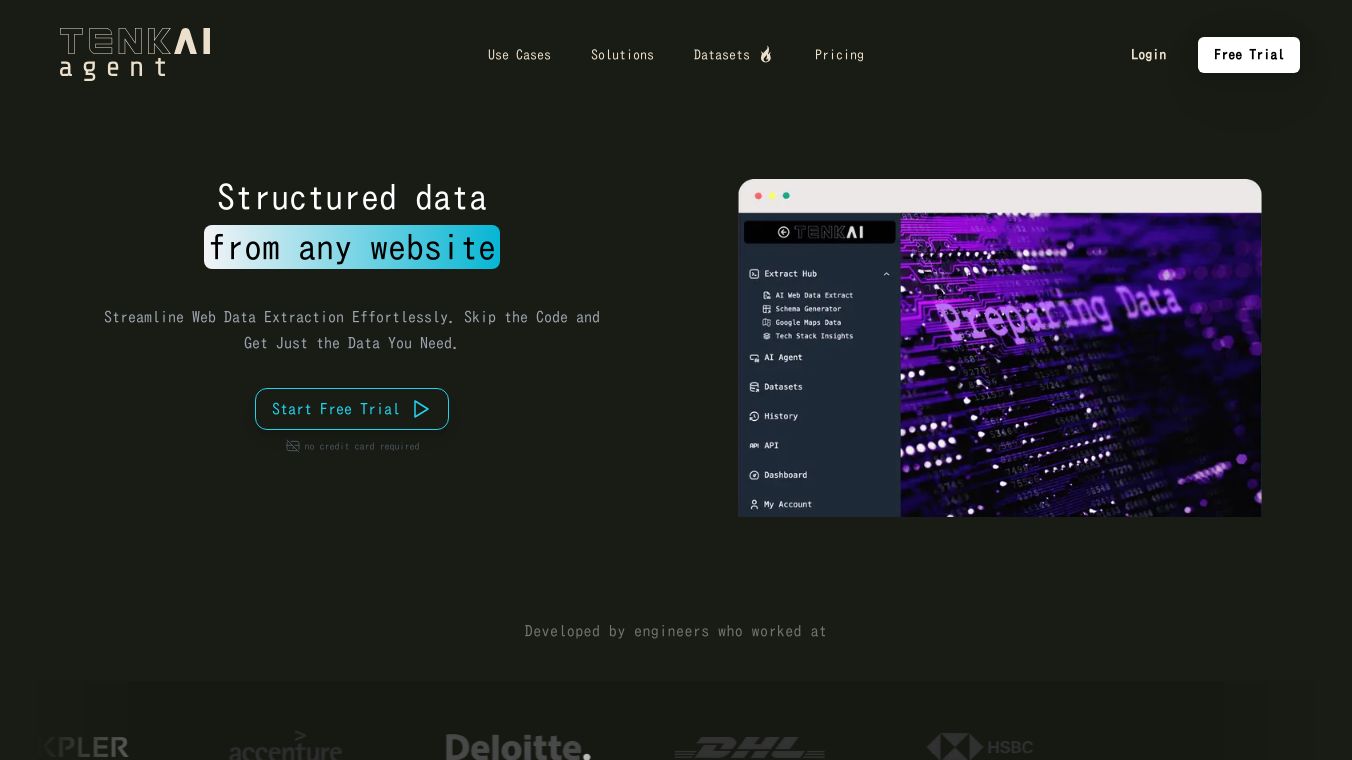Image resolution: width=1352 pixels, height=760 pixels.
Task: Click the white Free Trial button
Action: click(1249, 55)
